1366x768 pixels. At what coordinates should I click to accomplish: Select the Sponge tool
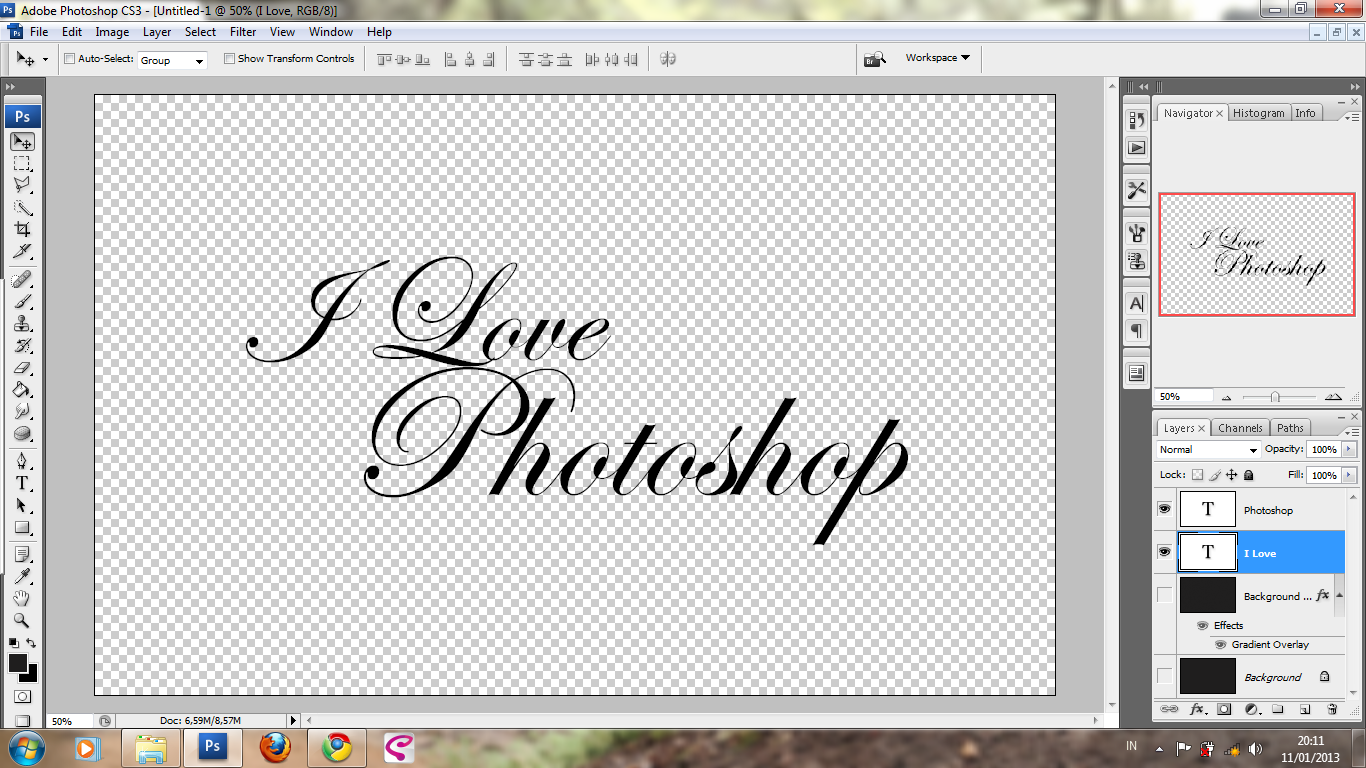22,433
